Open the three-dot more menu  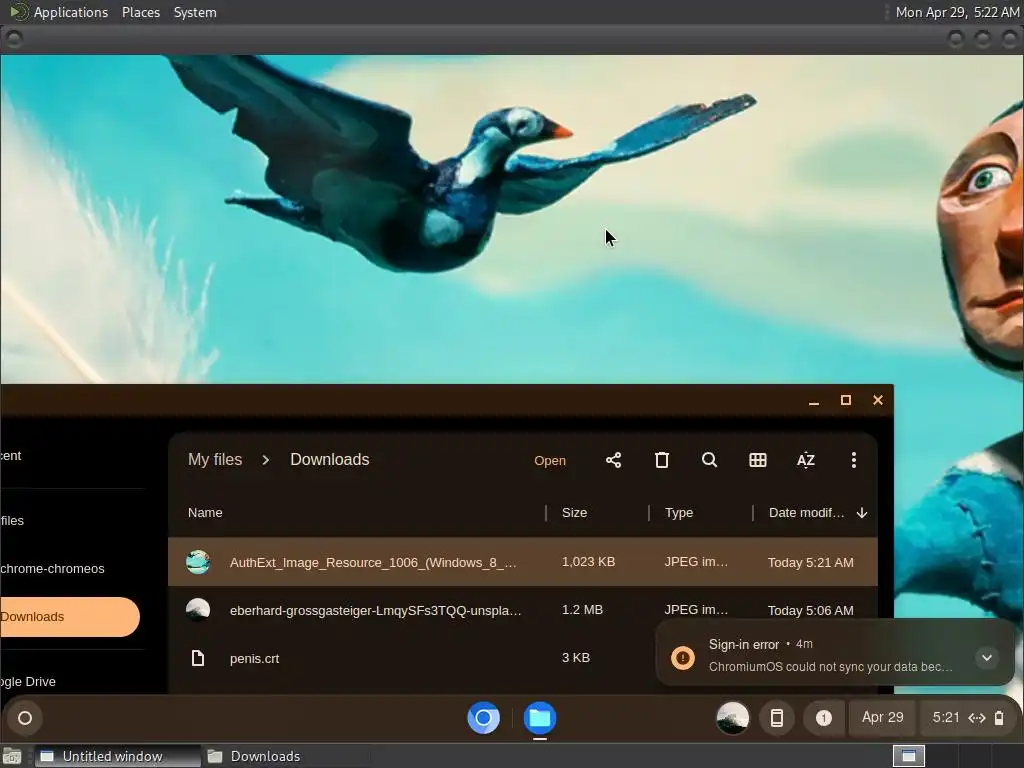(x=854, y=460)
